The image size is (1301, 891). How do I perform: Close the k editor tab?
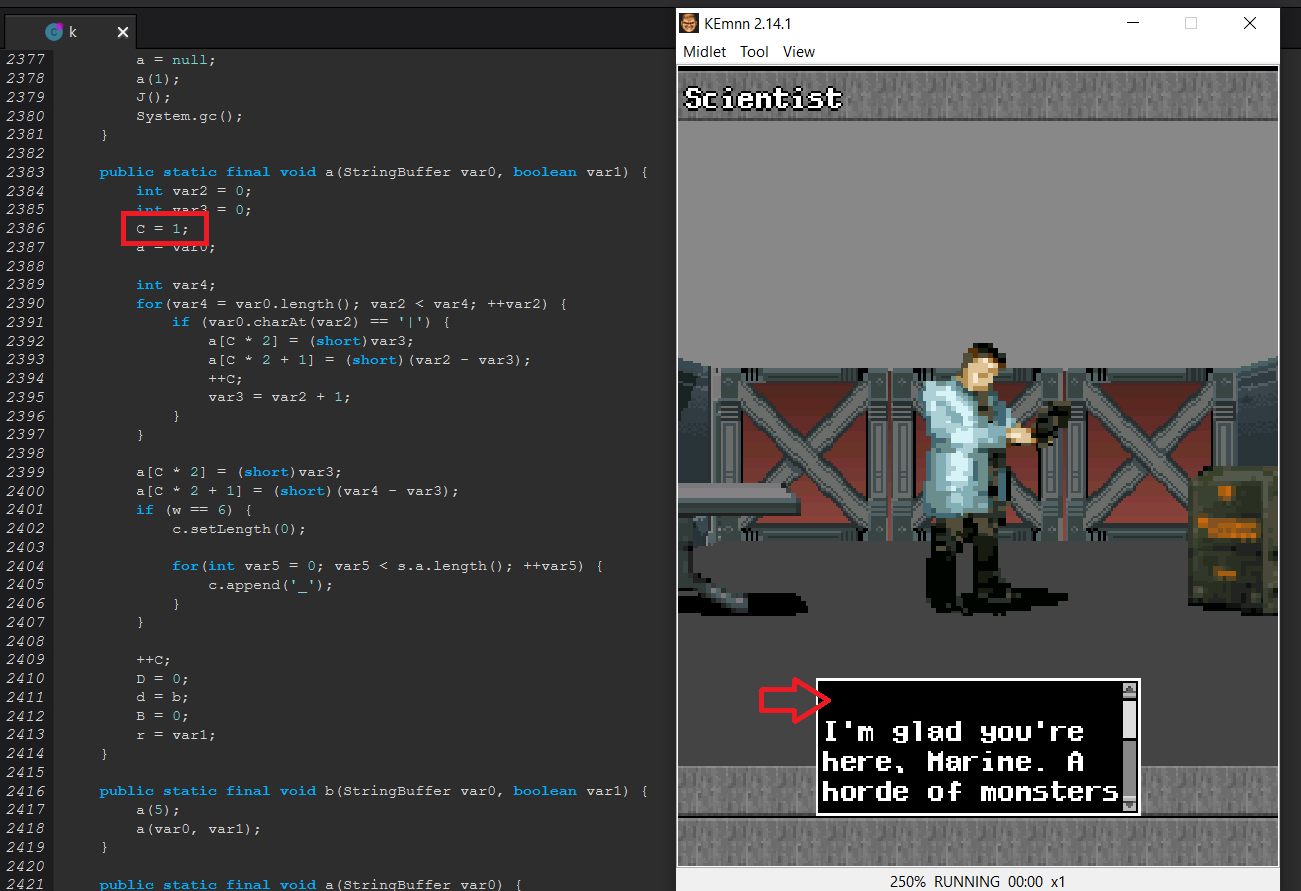pyautogui.click(x=123, y=32)
